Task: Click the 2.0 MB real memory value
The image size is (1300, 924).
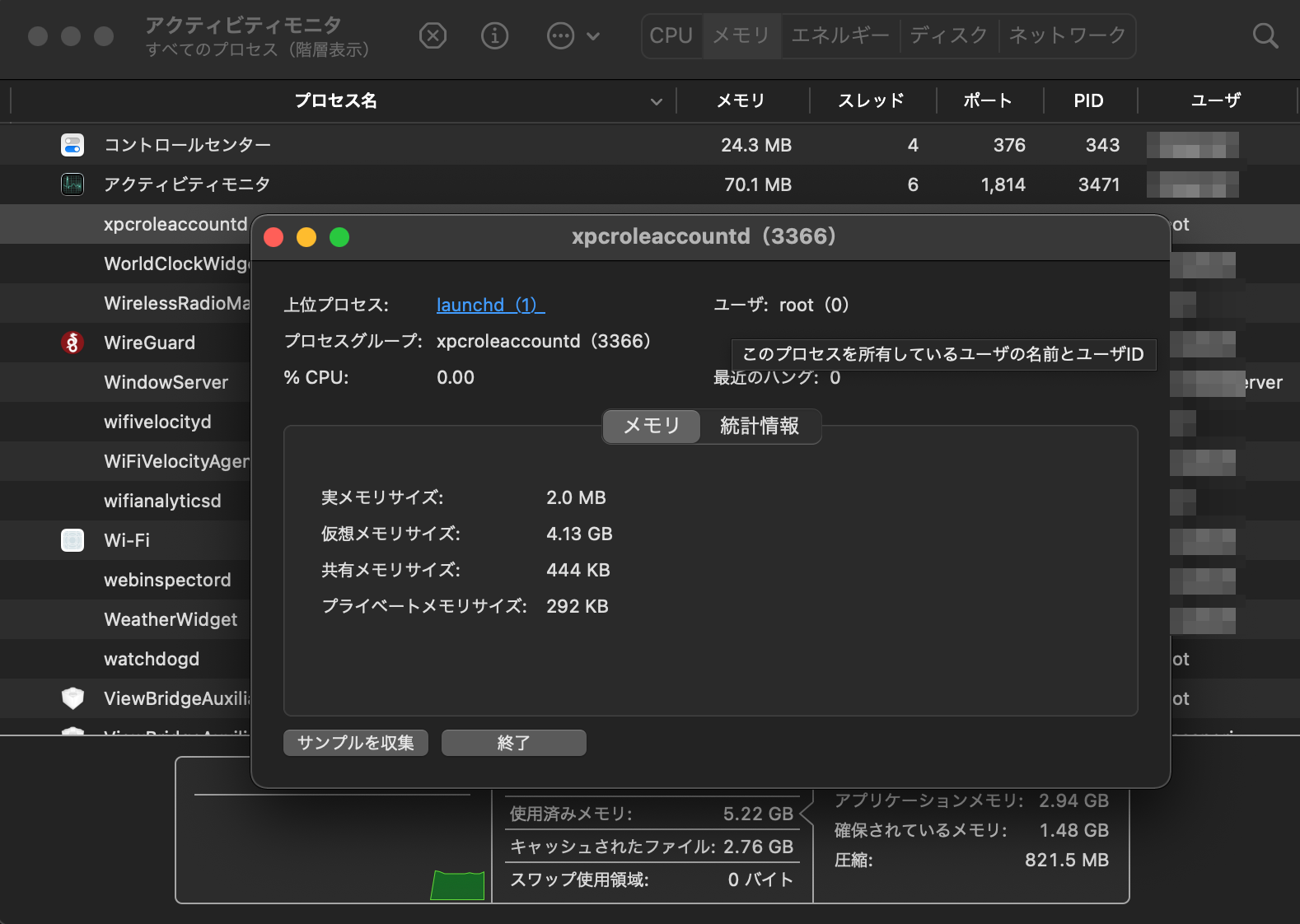Action: coord(576,497)
